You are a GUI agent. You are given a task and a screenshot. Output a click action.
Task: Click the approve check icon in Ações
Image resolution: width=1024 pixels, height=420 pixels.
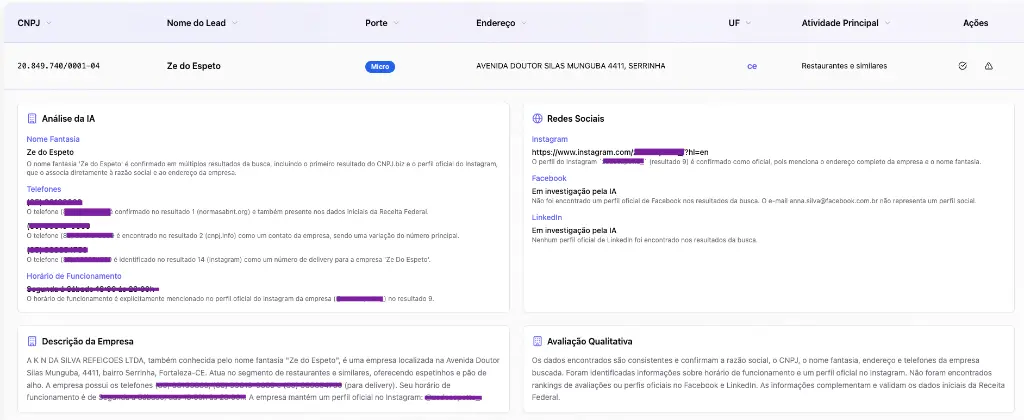pos(962,66)
